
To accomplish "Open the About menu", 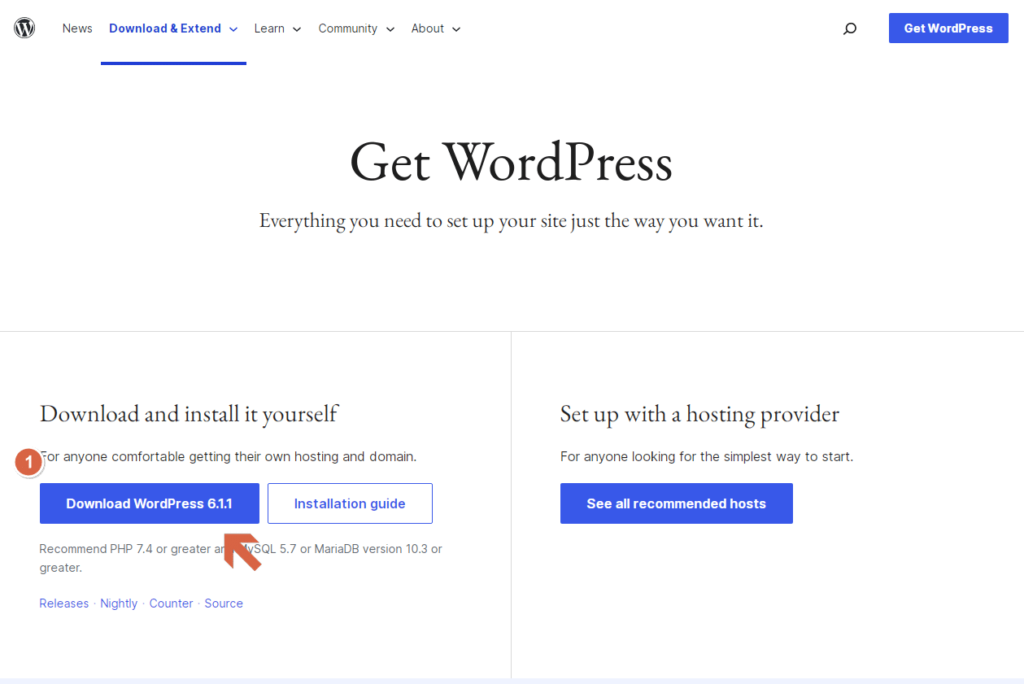I will click(x=427, y=28).
